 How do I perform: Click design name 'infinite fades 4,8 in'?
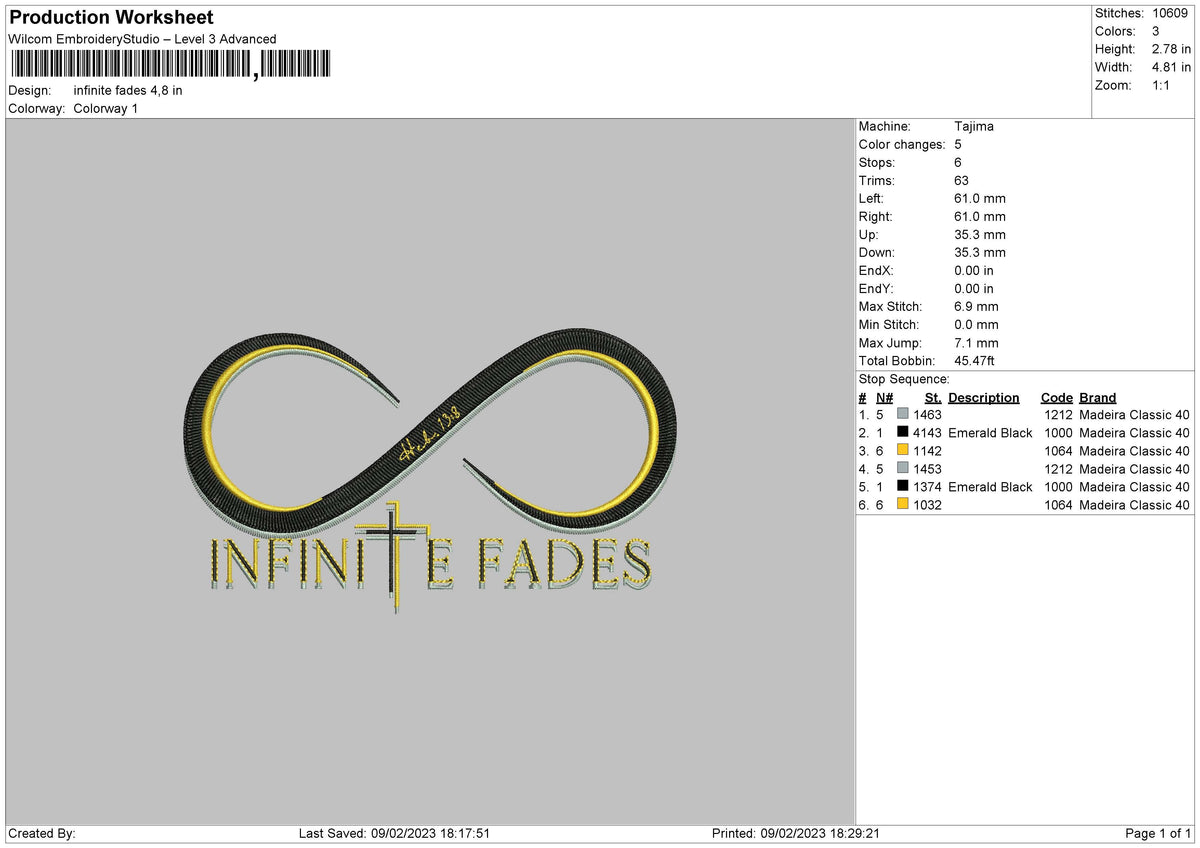coord(128,90)
